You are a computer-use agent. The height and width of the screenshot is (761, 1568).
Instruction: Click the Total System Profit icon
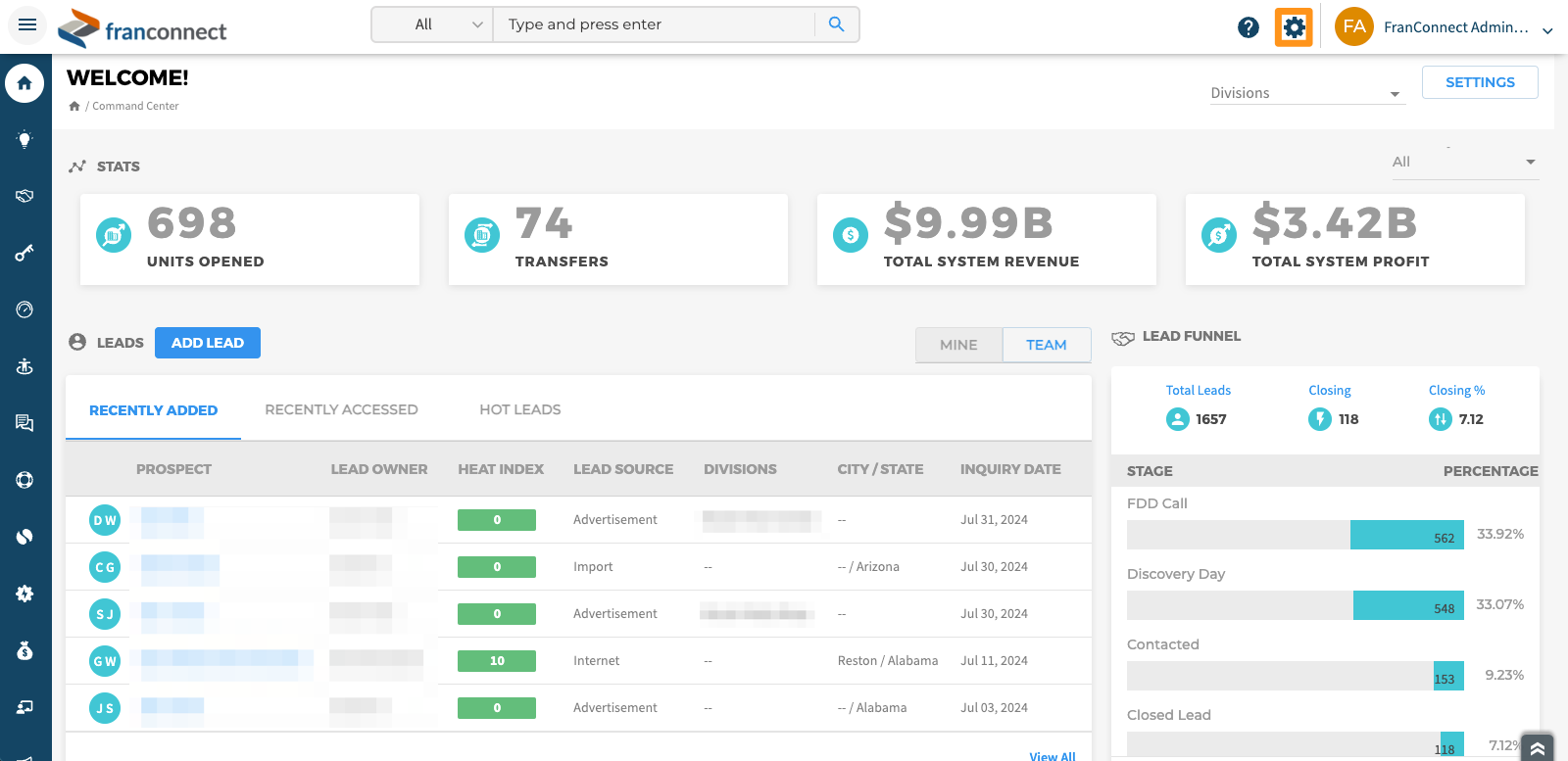(x=1219, y=235)
